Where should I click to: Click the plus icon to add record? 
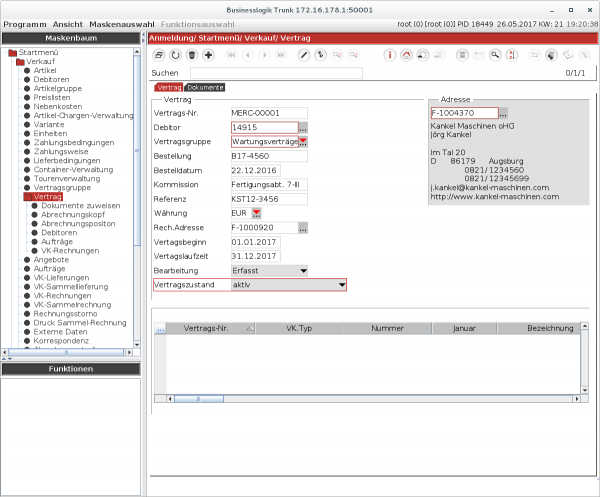(x=208, y=54)
